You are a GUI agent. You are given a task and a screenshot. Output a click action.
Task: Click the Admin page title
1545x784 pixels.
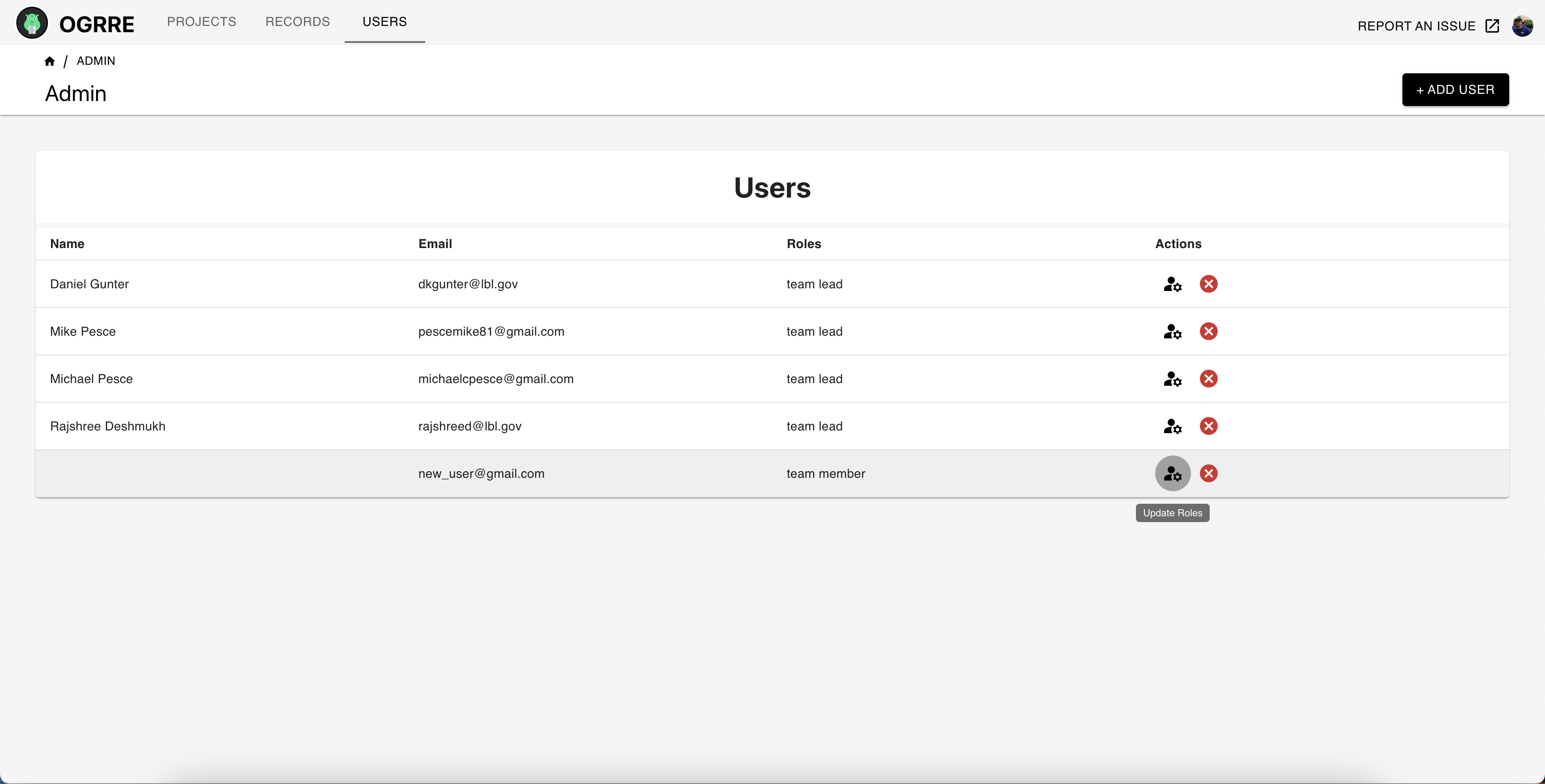[x=76, y=93]
